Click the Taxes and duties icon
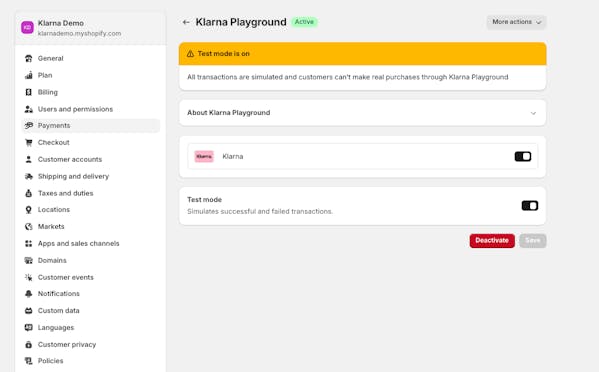This screenshot has height=372, width=599. pyautogui.click(x=29, y=193)
